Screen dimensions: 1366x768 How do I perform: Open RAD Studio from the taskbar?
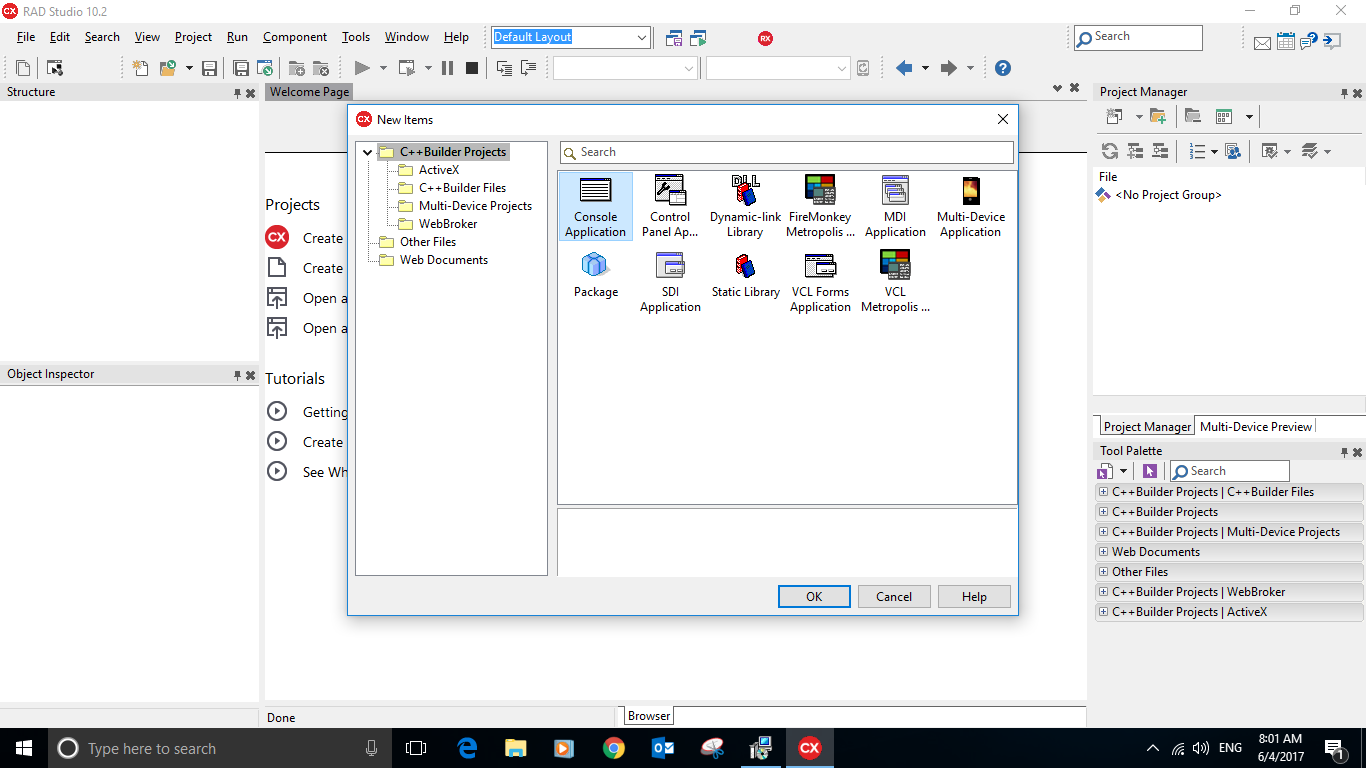pos(809,748)
